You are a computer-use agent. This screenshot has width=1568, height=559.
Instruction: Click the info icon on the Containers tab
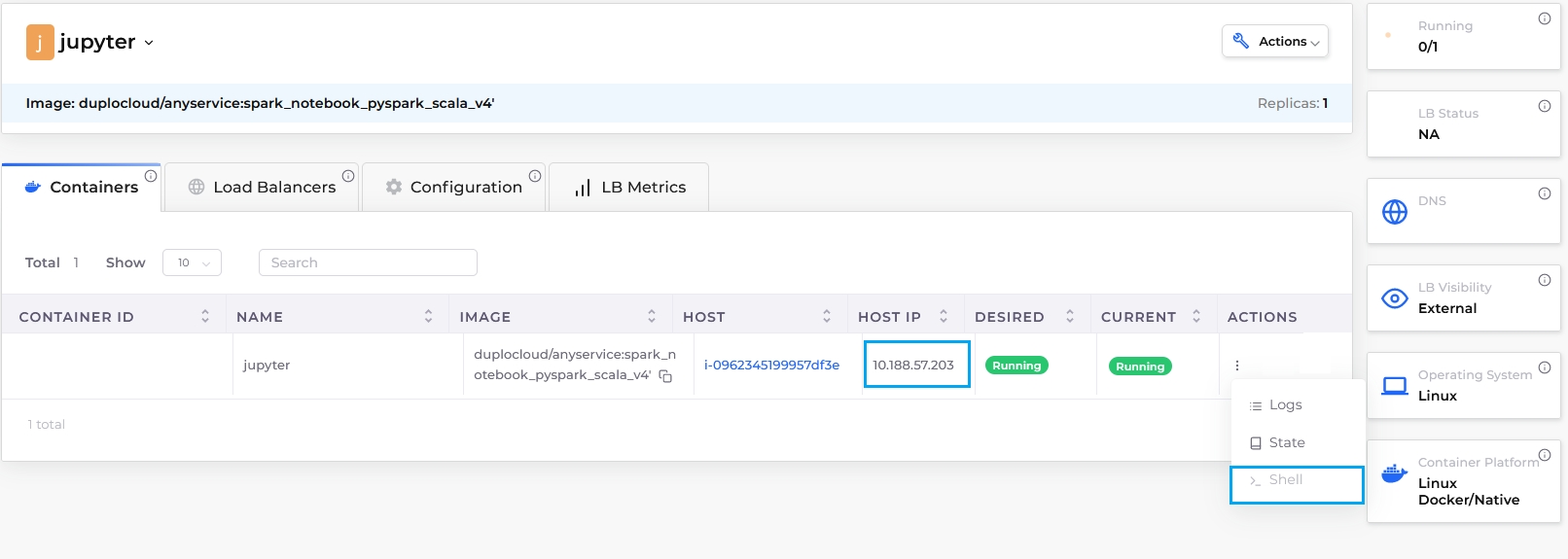point(151,176)
